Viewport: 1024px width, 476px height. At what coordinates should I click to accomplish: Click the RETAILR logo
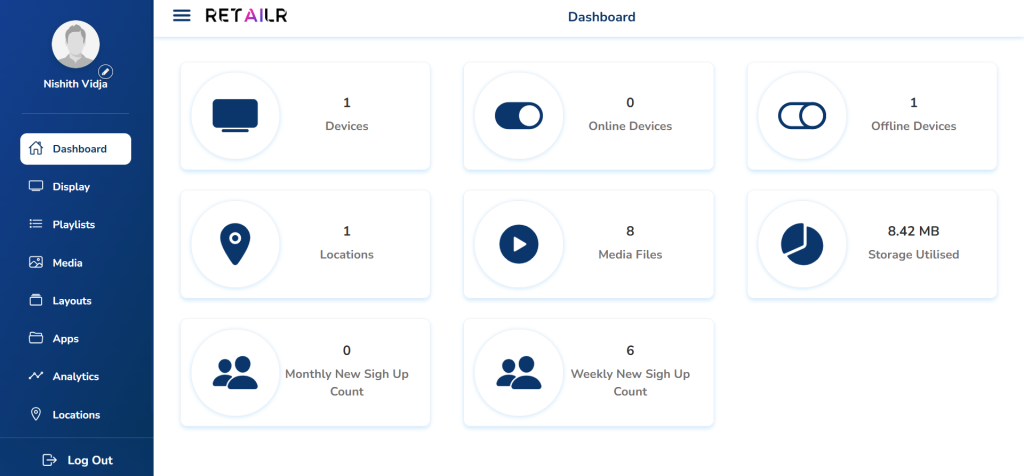[246, 16]
